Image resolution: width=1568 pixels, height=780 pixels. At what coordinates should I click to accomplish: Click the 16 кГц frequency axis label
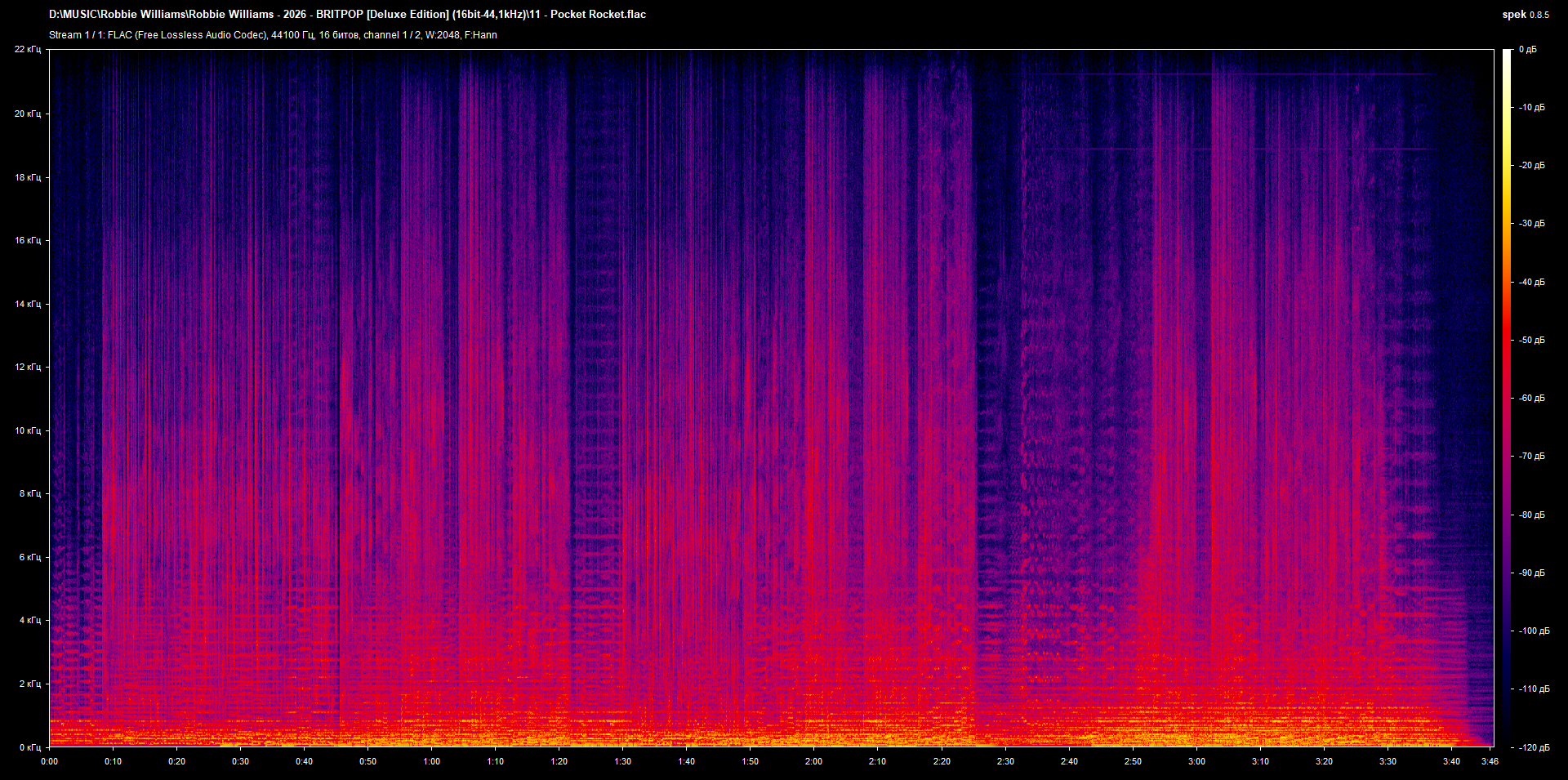click(x=27, y=241)
